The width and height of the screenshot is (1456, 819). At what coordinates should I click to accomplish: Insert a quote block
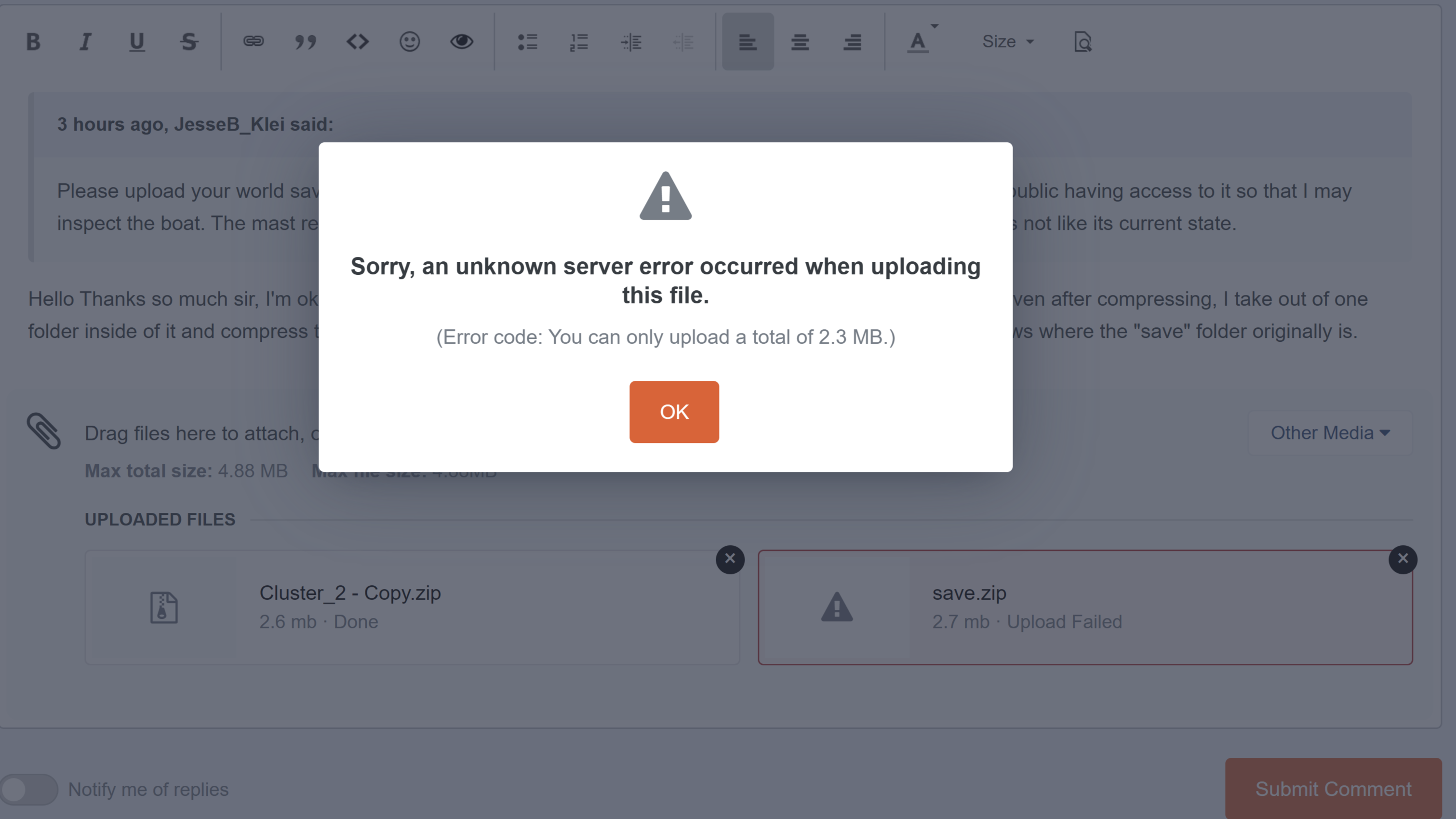point(305,42)
